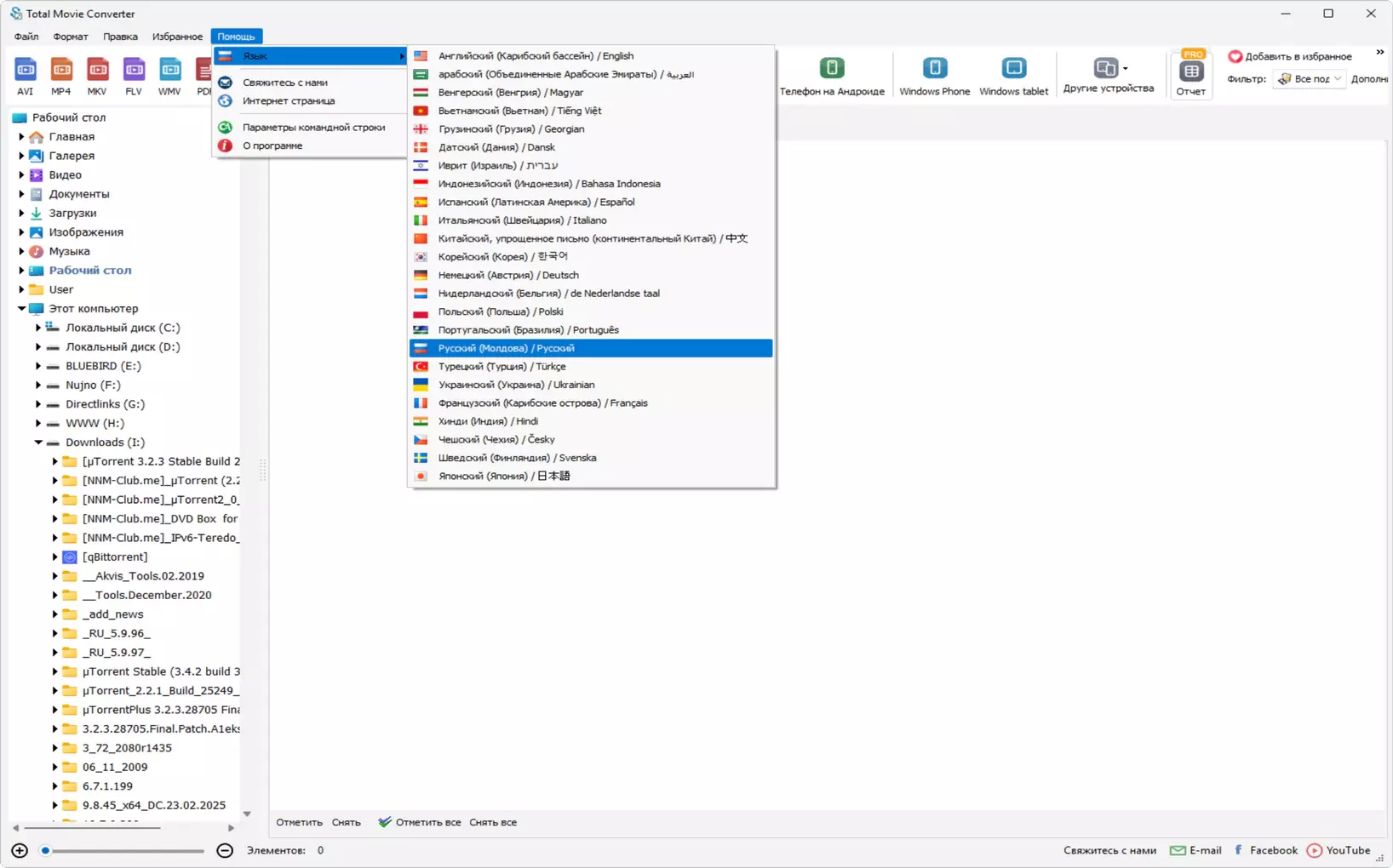Choose the Windows tablet device icon
Image resolution: width=1393 pixels, height=868 pixels.
coord(1013,76)
